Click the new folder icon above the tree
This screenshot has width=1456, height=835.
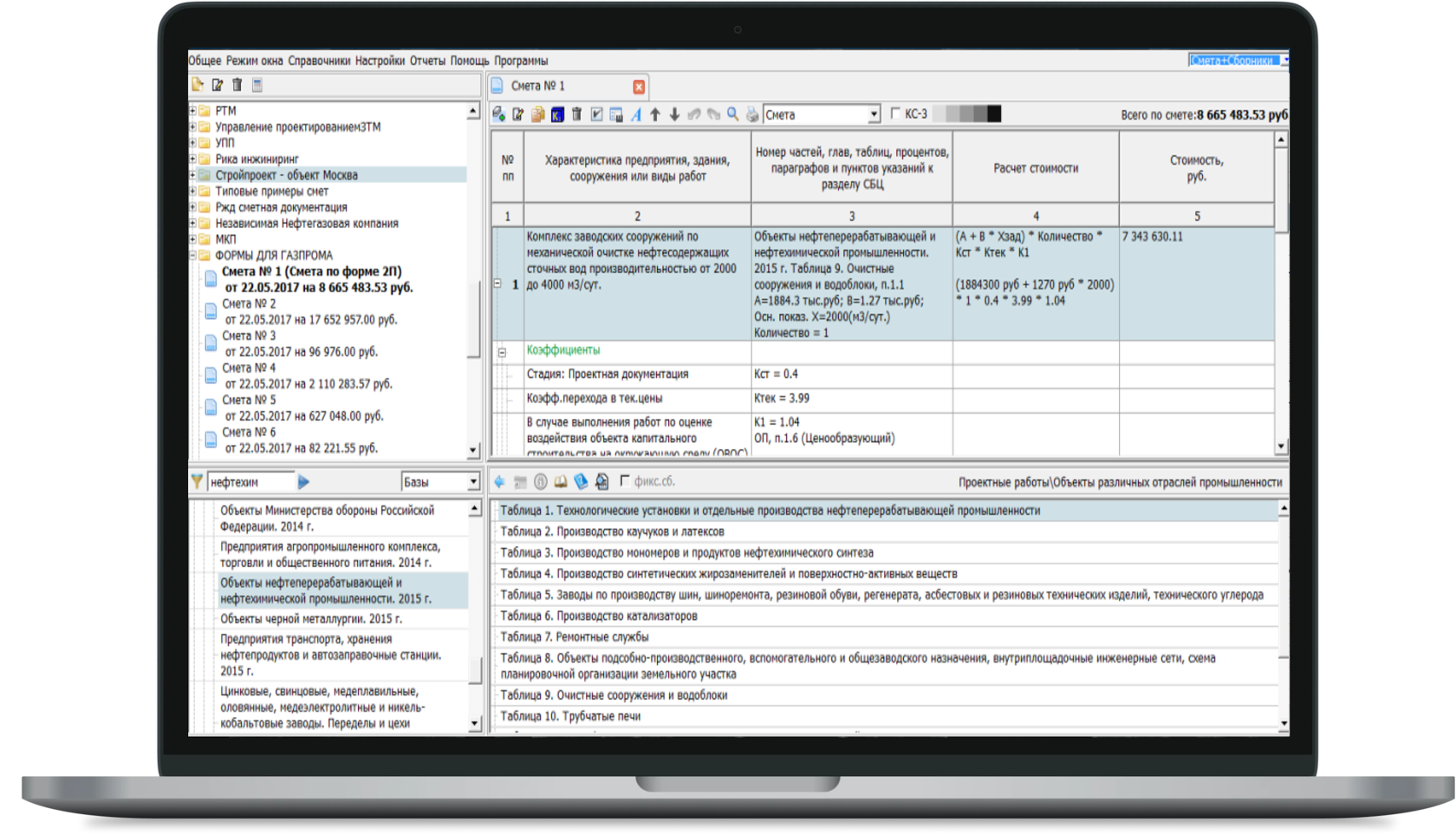tap(198, 85)
